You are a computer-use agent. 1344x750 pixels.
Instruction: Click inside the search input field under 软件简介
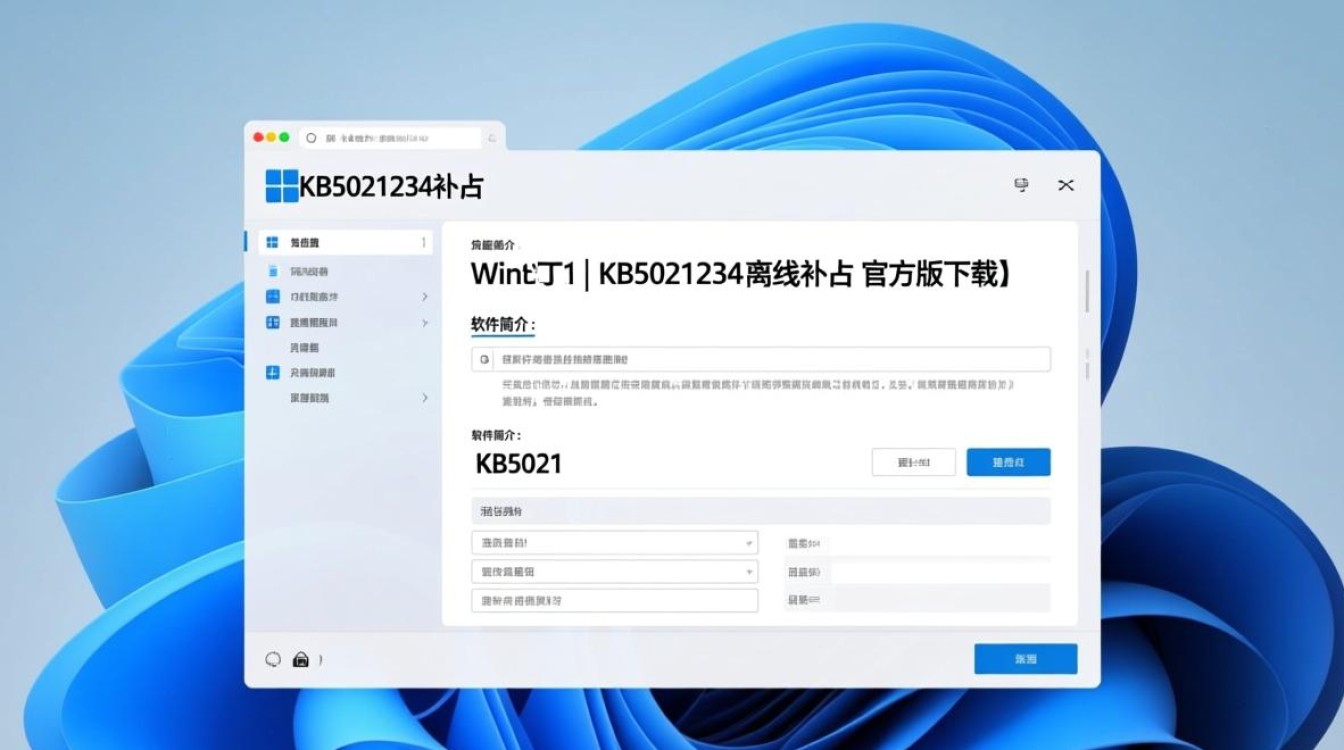(700, 358)
